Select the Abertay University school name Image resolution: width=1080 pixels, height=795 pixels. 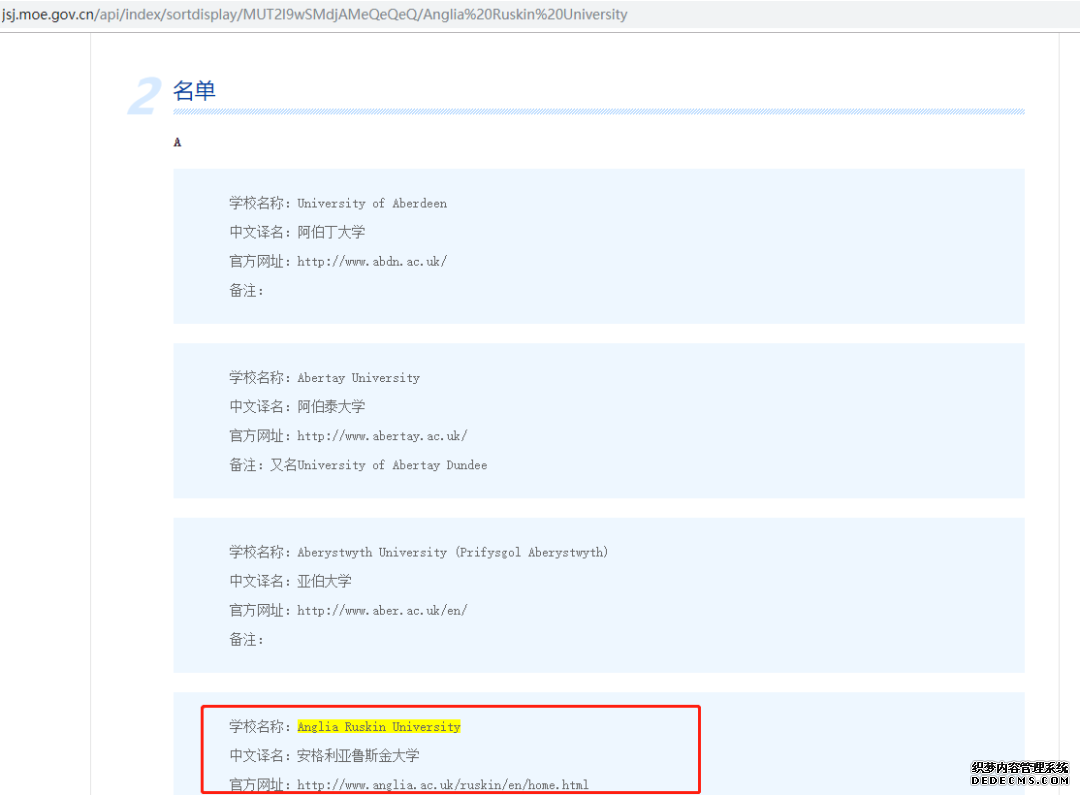[358, 378]
